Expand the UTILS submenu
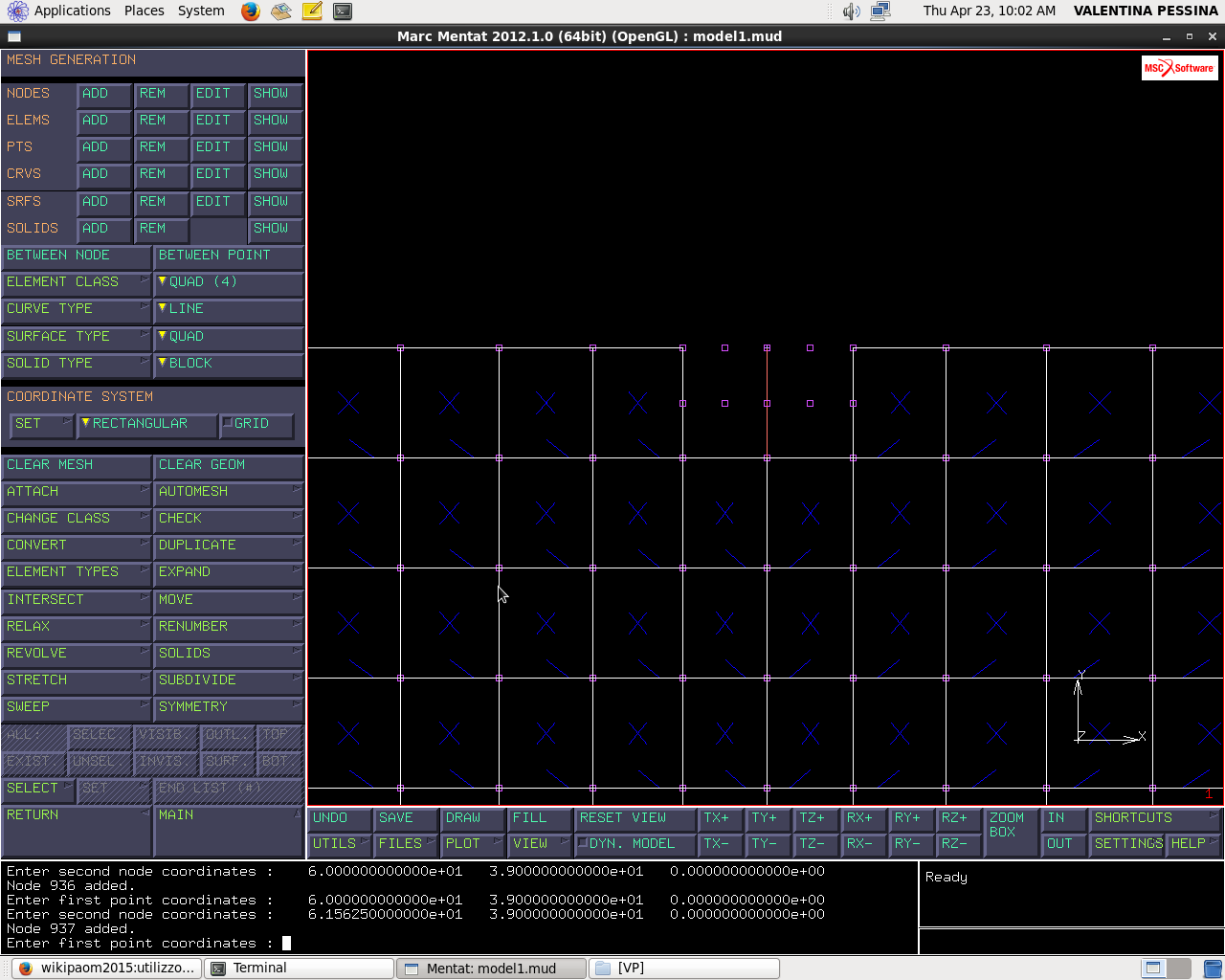The image size is (1225, 980). pyautogui.click(x=340, y=844)
